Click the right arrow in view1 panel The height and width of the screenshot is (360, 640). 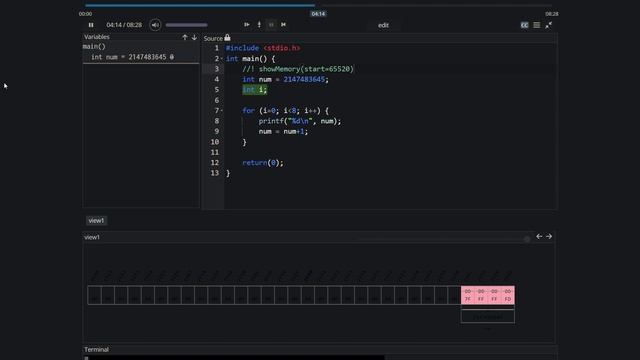pyautogui.click(x=549, y=236)
